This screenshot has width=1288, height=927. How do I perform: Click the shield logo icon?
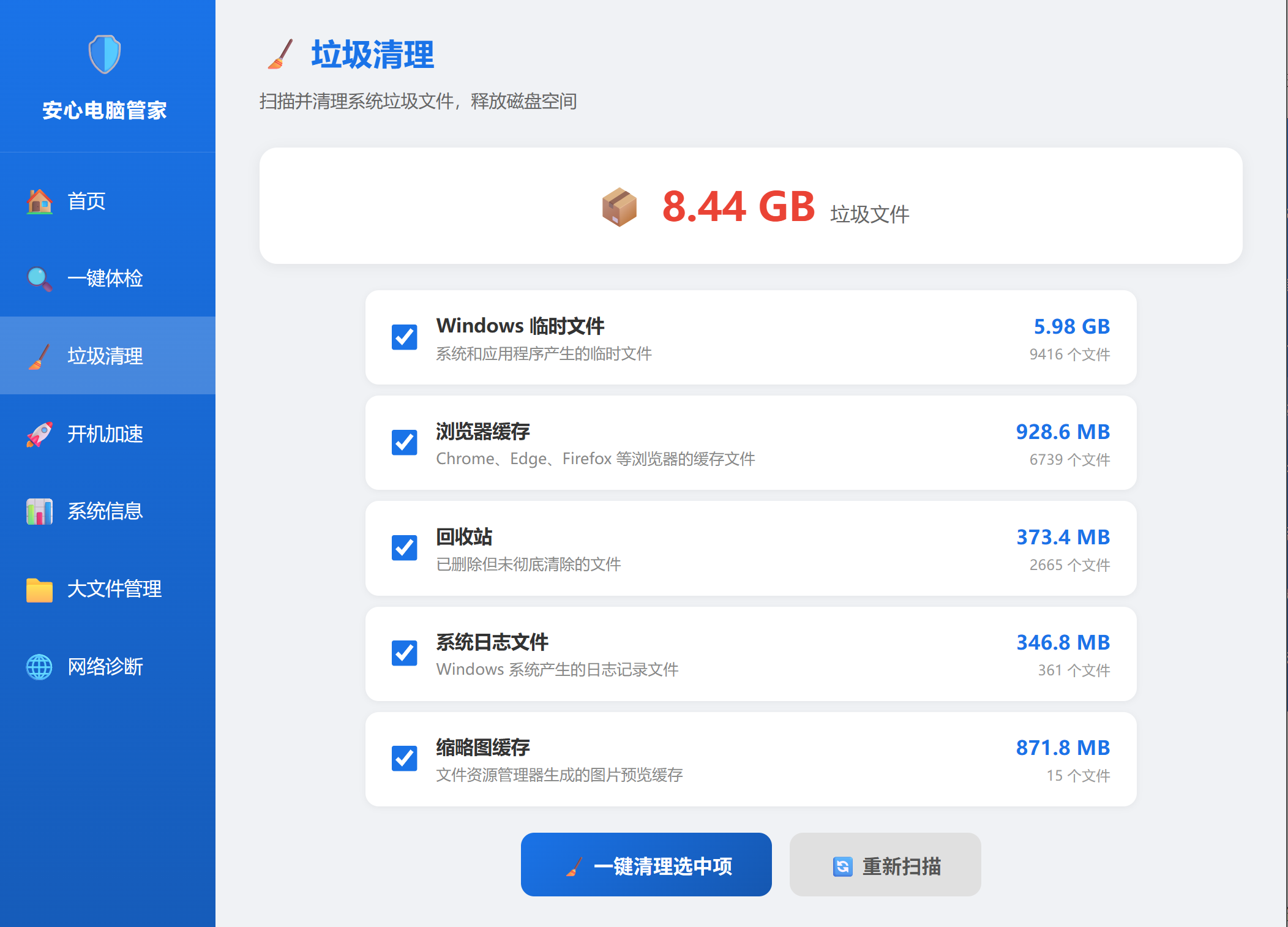coord(105,54)
